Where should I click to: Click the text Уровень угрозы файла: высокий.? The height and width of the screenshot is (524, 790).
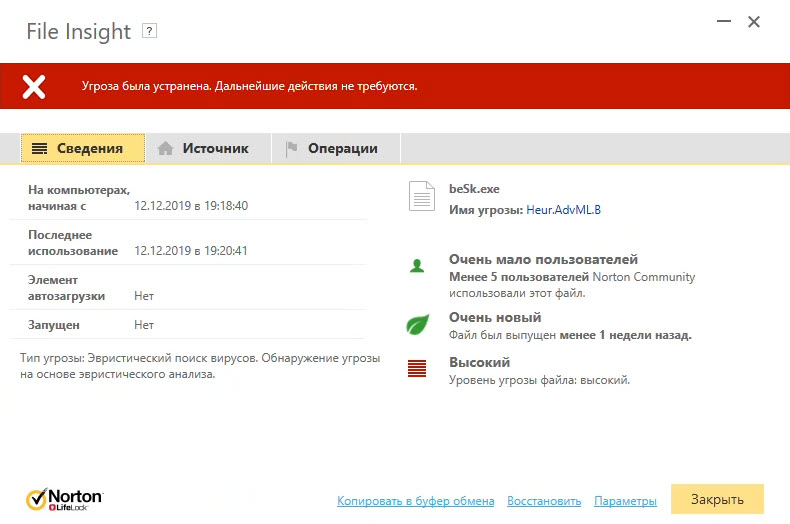click(x=540, y=380)
